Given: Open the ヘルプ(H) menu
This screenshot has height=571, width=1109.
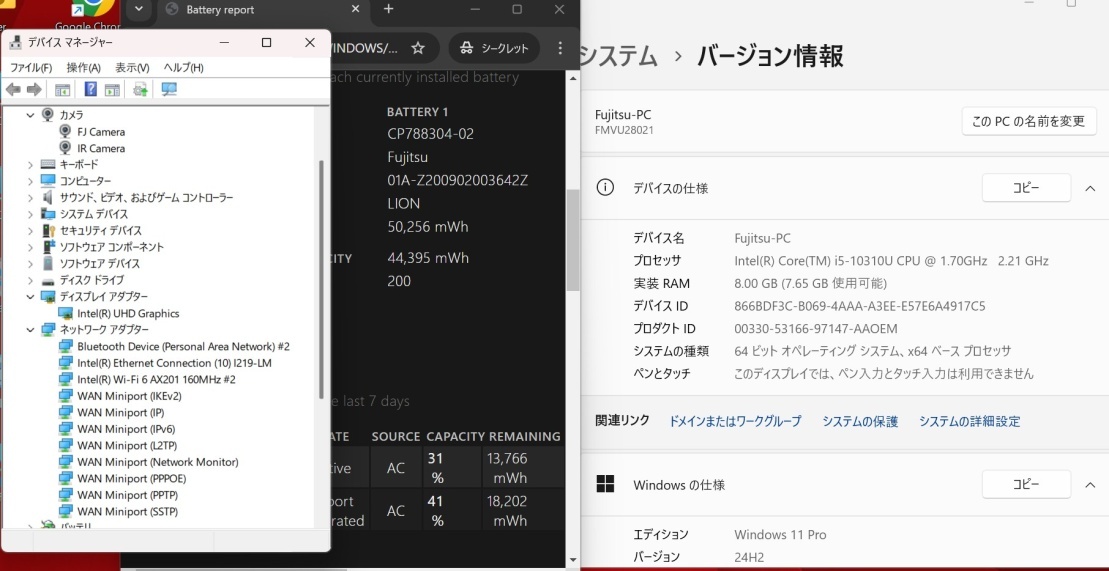Looking at the screenshot, I should [183, 67].
